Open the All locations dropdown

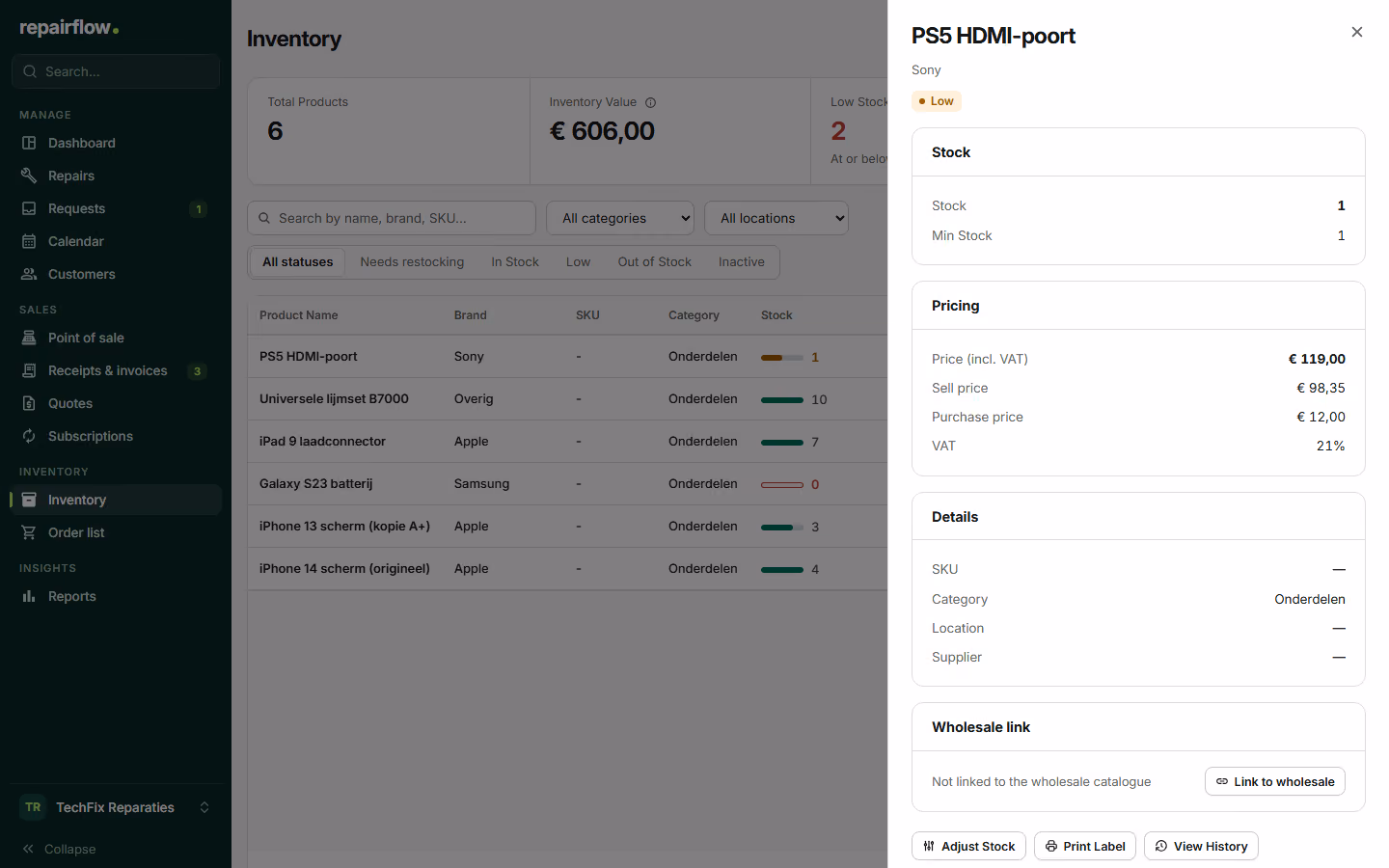point(776,218)
